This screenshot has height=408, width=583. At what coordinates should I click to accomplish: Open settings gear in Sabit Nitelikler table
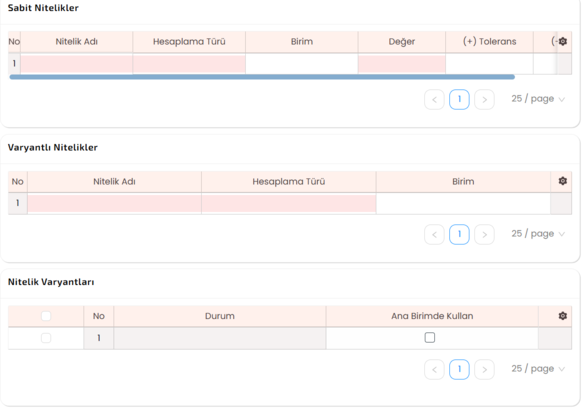click(x=563, y=41)
